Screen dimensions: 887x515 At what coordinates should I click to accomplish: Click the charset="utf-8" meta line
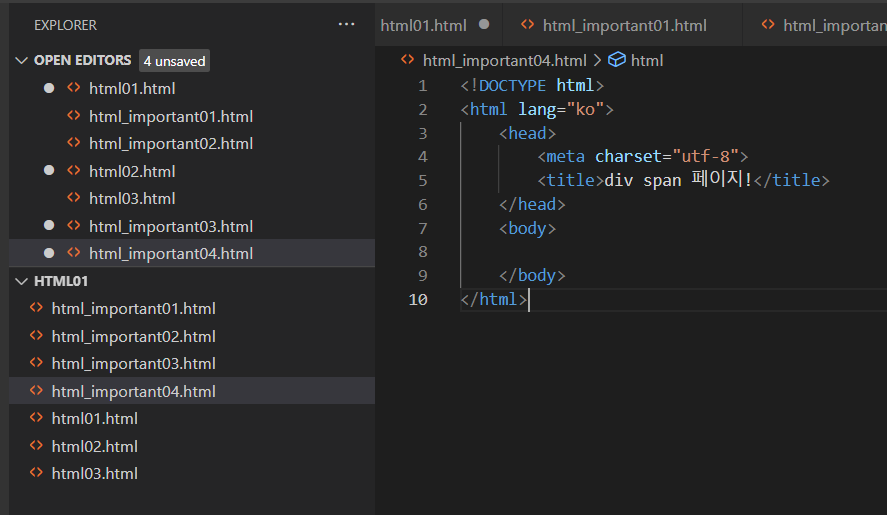click(x=643, y=156)
